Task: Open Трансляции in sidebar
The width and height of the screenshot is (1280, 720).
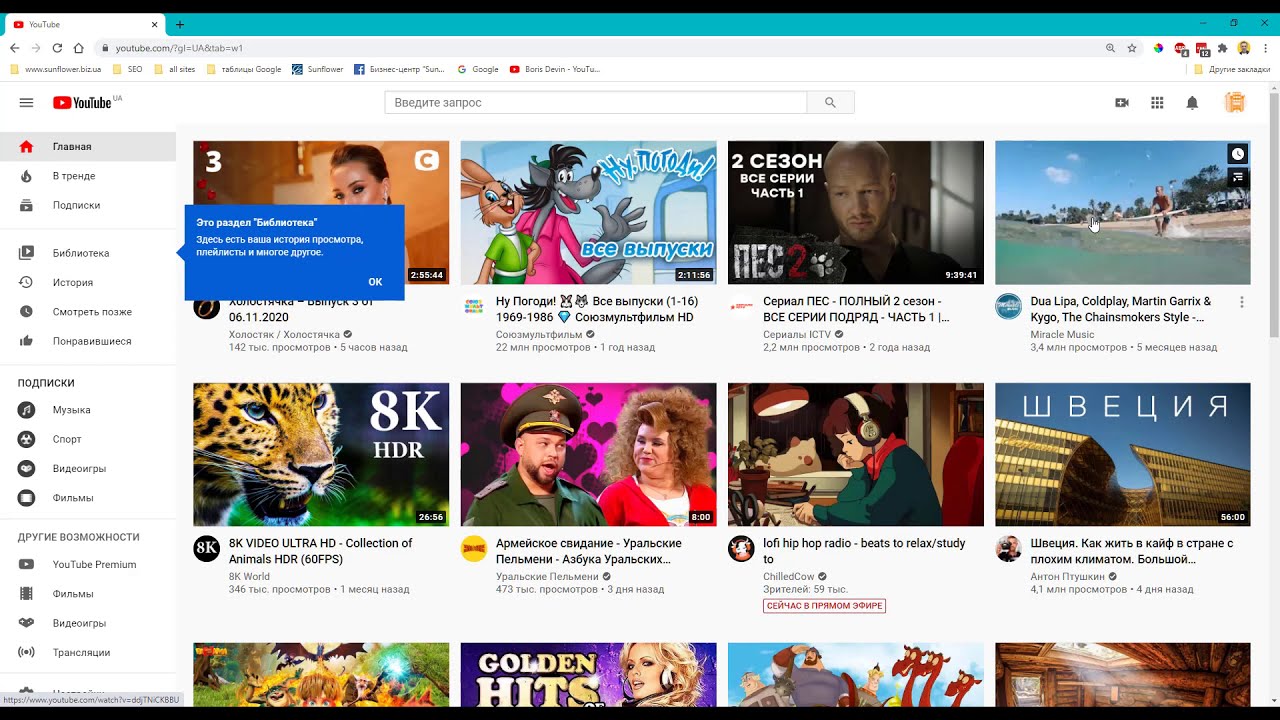Action: [x=88, y=653]
